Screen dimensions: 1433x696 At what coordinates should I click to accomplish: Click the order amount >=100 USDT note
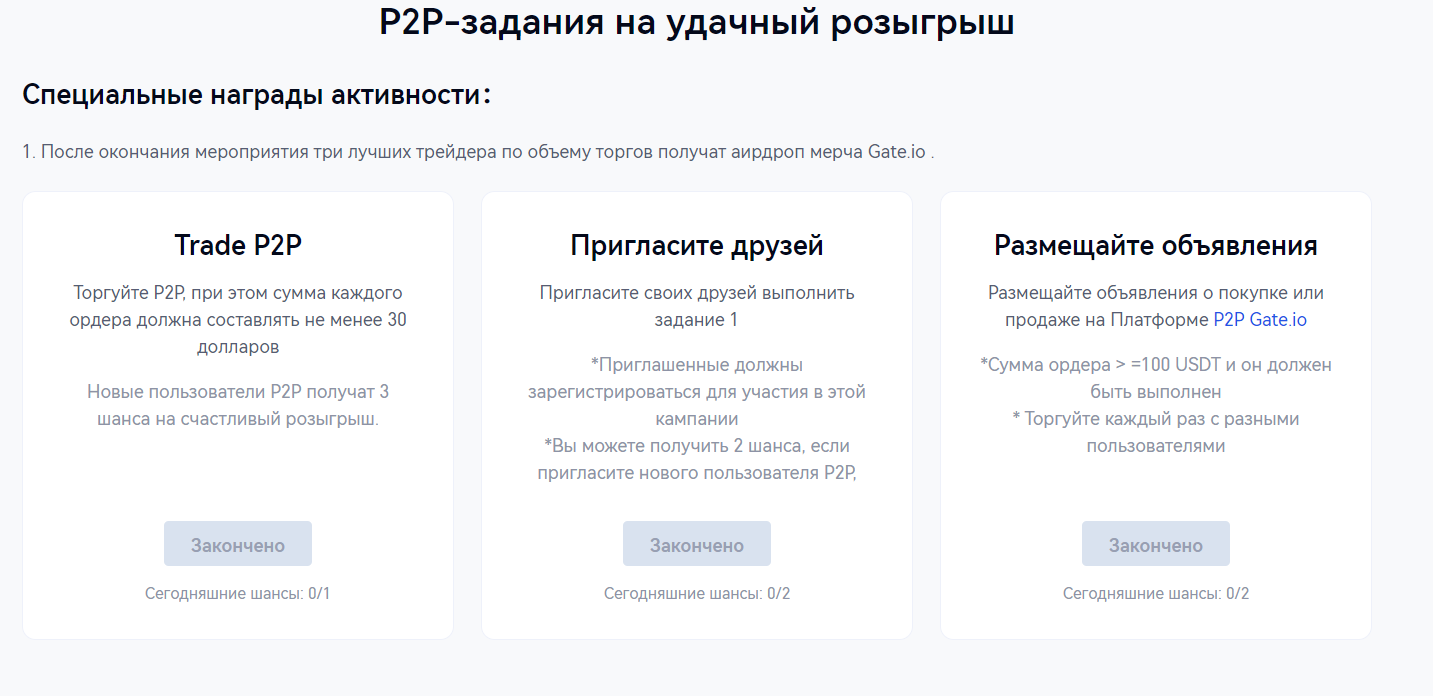tap(1155, 378)
